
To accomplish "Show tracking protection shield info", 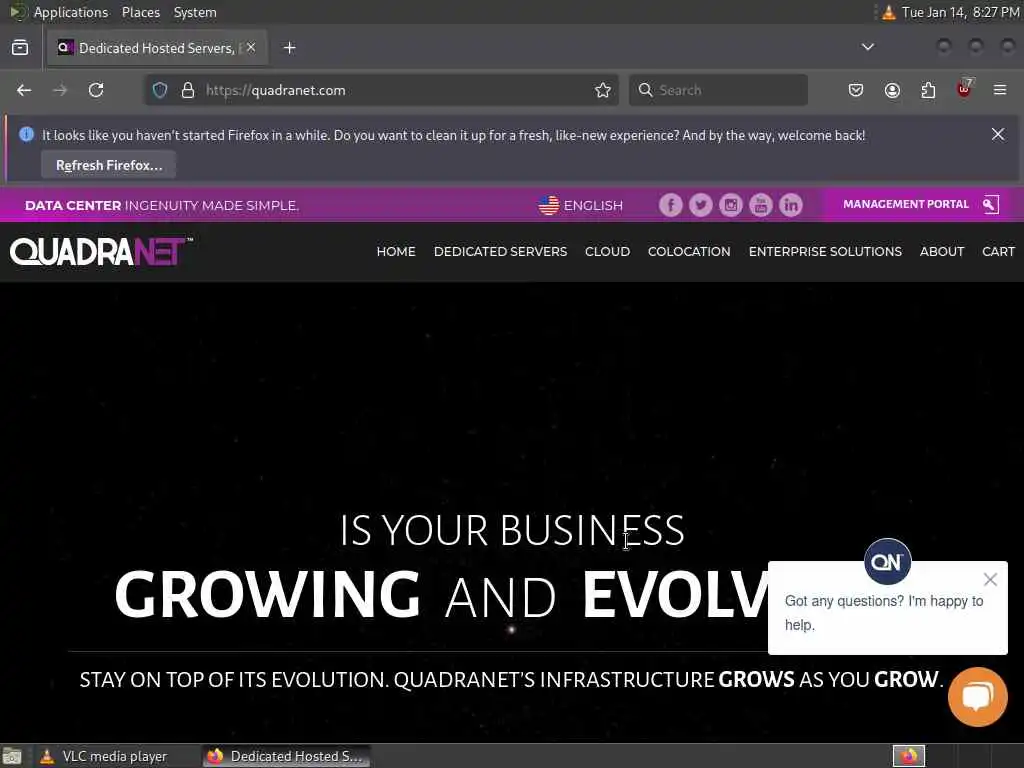I will (x=160, y=90).
